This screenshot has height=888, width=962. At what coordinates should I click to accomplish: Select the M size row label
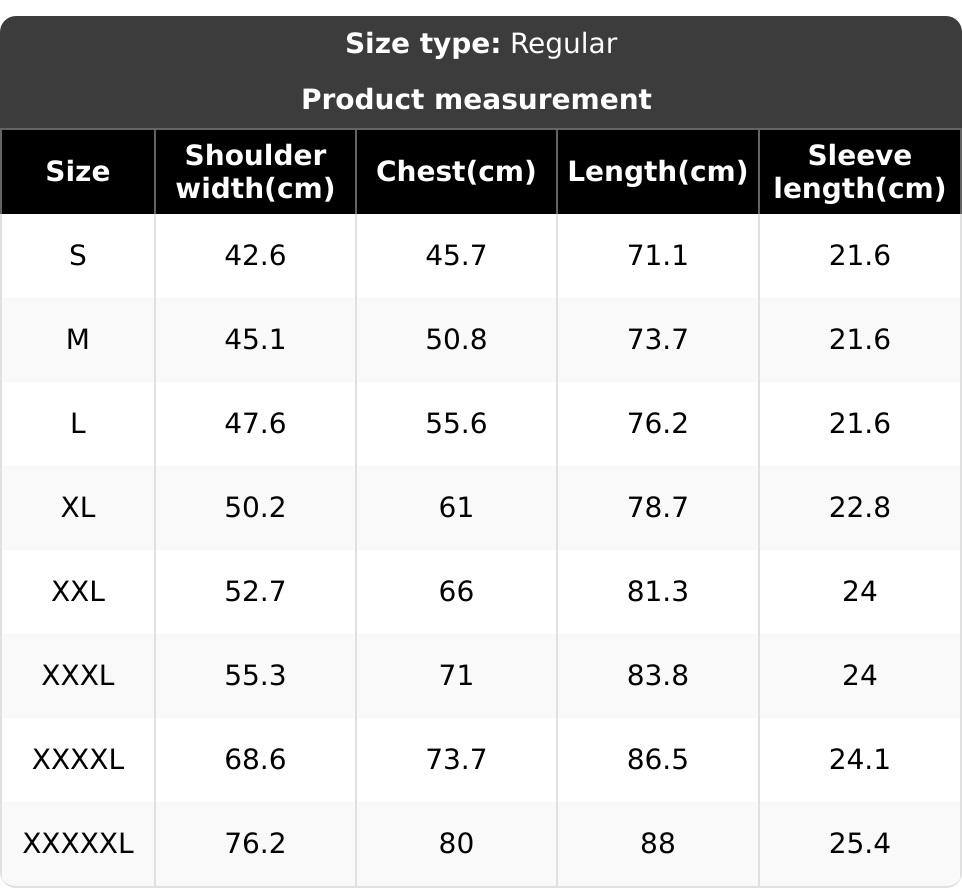[78, 340]
